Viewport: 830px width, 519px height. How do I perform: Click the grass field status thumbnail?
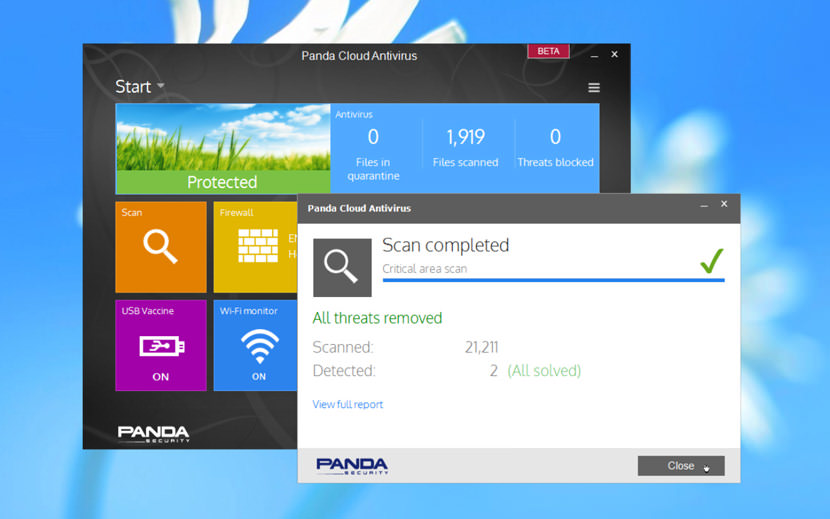click(222, 137)
